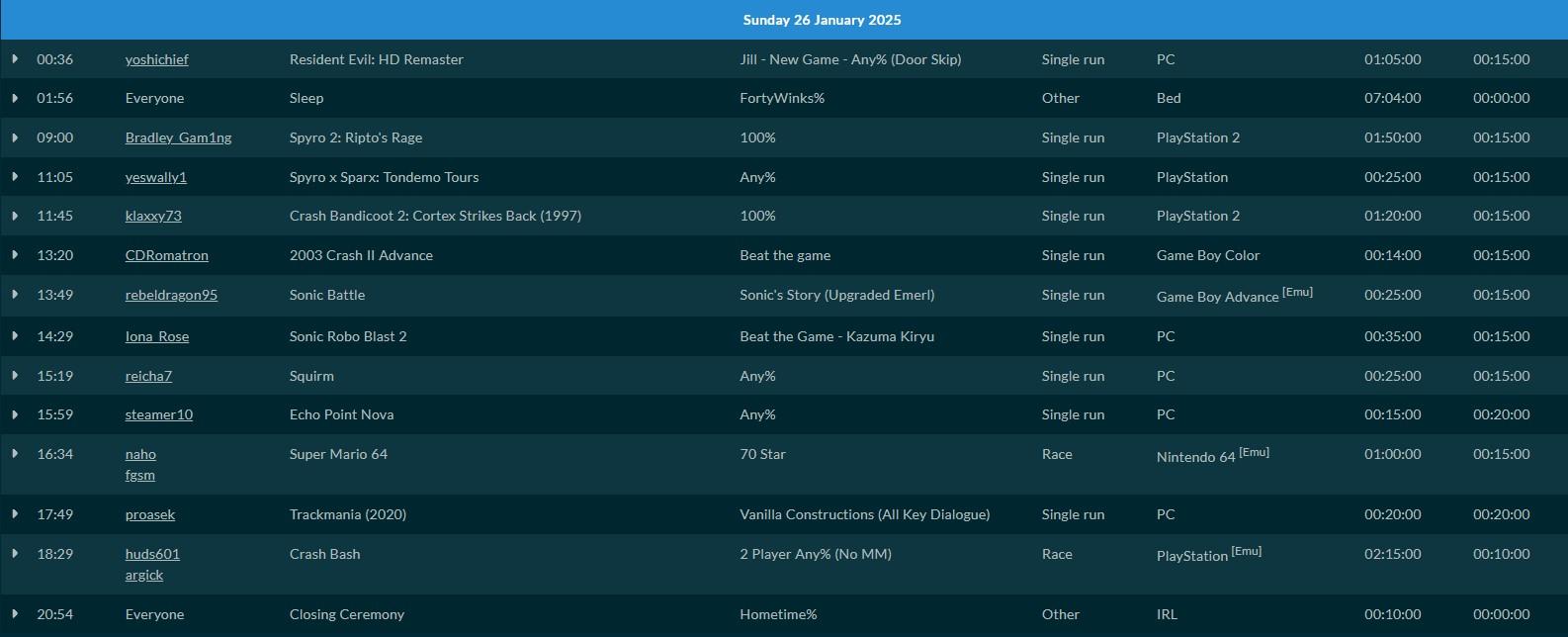Click the Game Boy Advance platform cell
The width and height of the screenshot is (1568, 637).
(1235, 295)
